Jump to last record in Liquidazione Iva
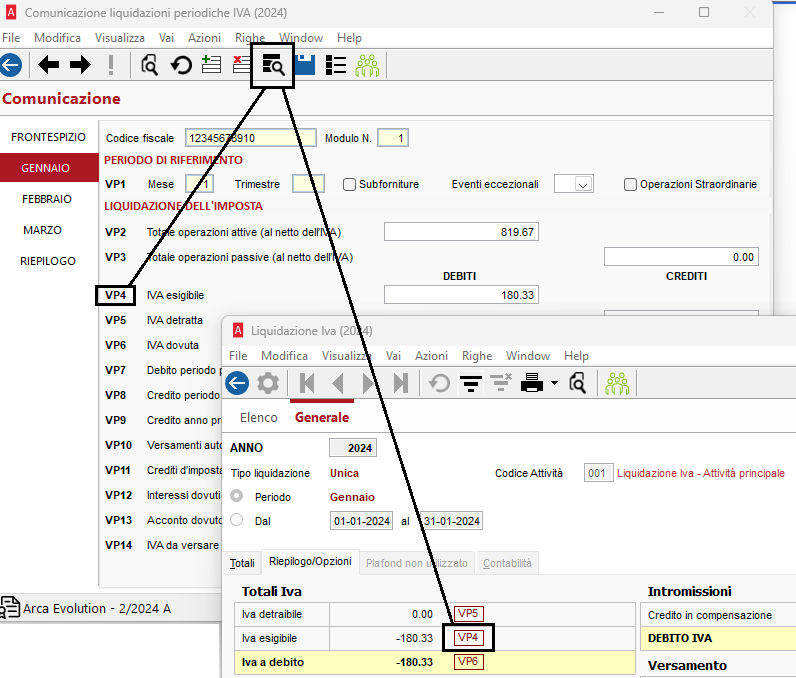This screenshot has width=796, height=678. [x=401, y=383]
